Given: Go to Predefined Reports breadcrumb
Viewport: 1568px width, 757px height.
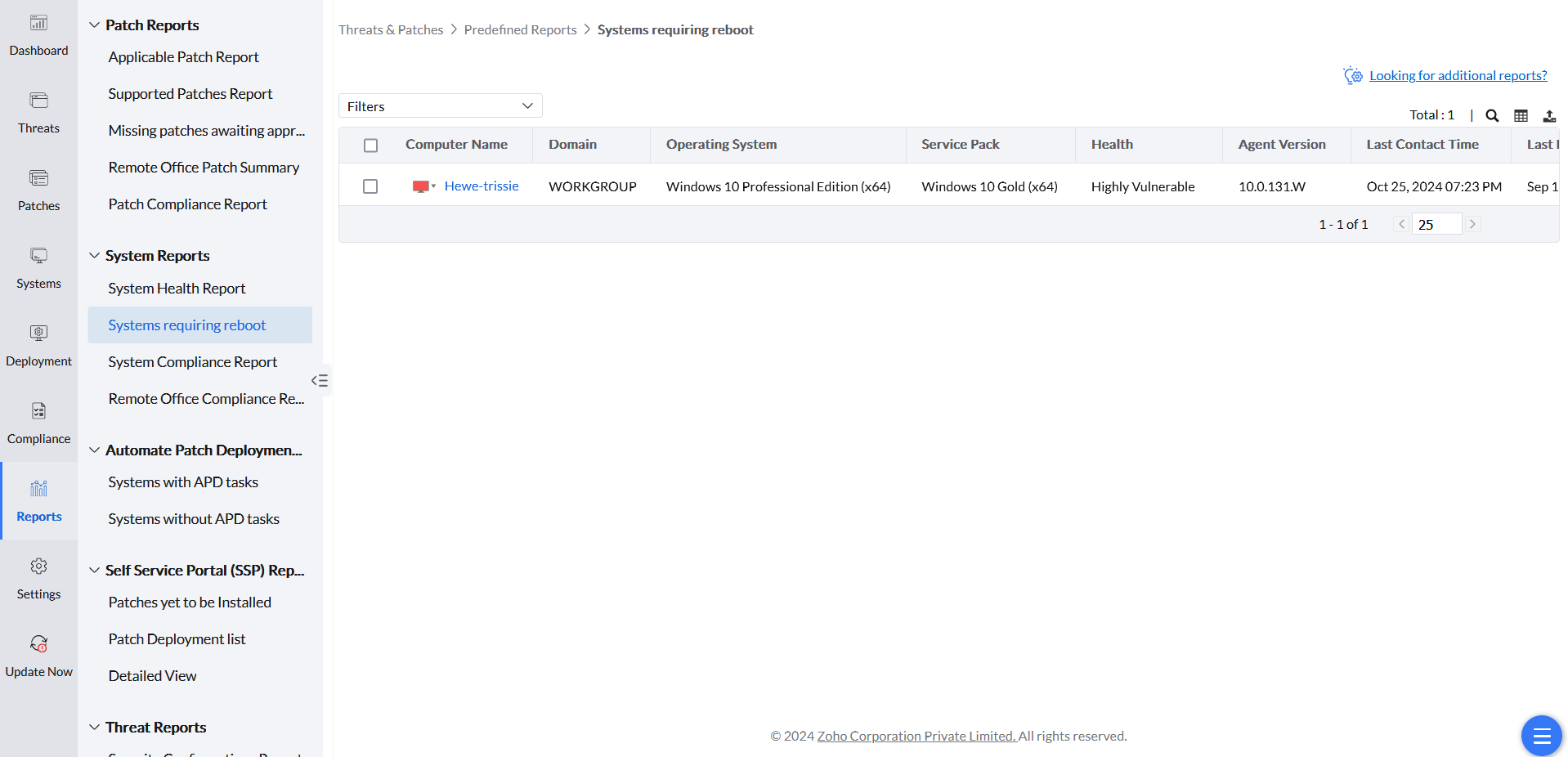Looking at the screenshot, I should 521,29.
